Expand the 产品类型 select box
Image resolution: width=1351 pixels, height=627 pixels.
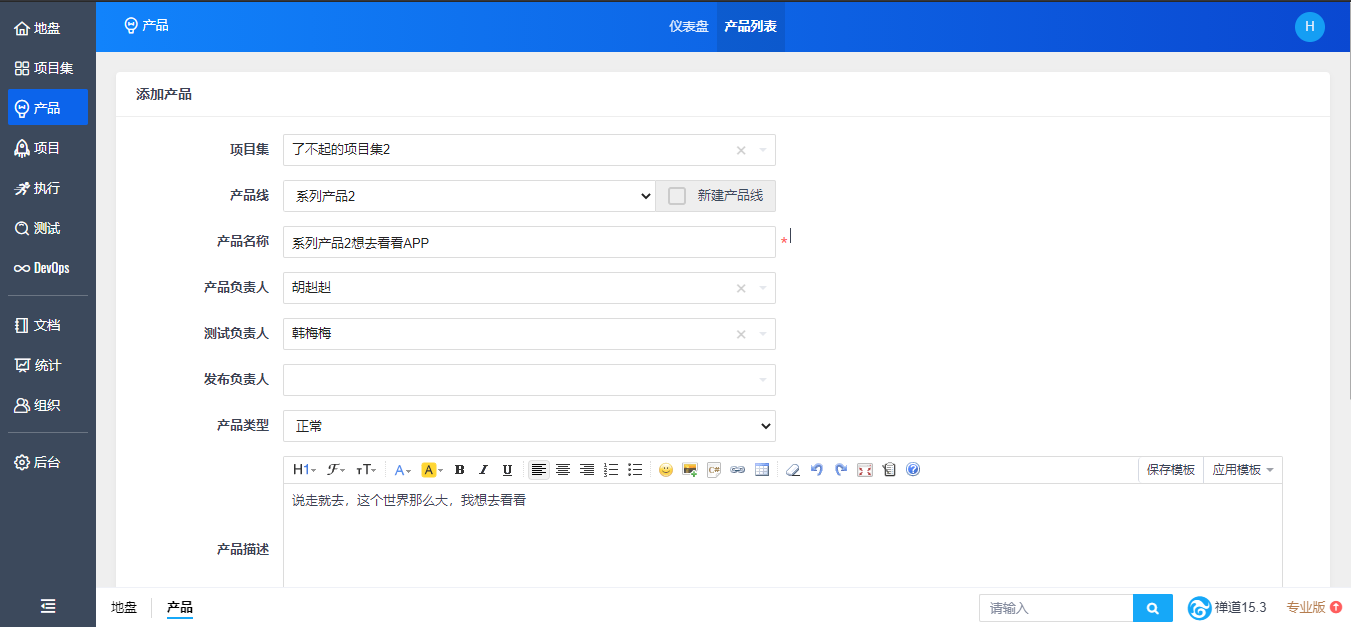point(529,426)
